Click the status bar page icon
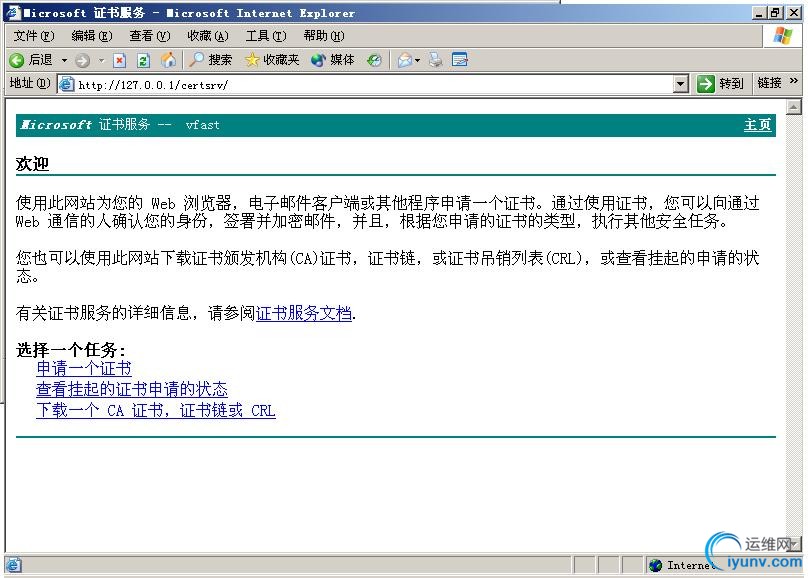 coord(13,565)
